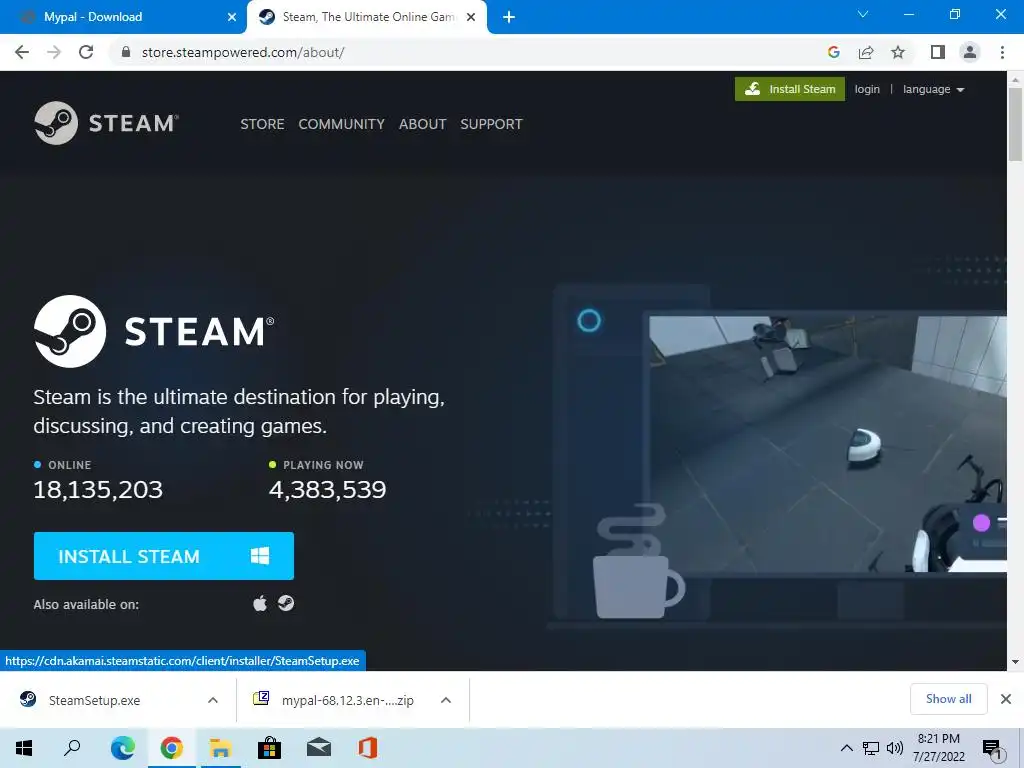The width and height of the screenshot is (1024, 768).
Task: Toggle the browser side panel
Action: pyautogui.click(x=938, y=52)
